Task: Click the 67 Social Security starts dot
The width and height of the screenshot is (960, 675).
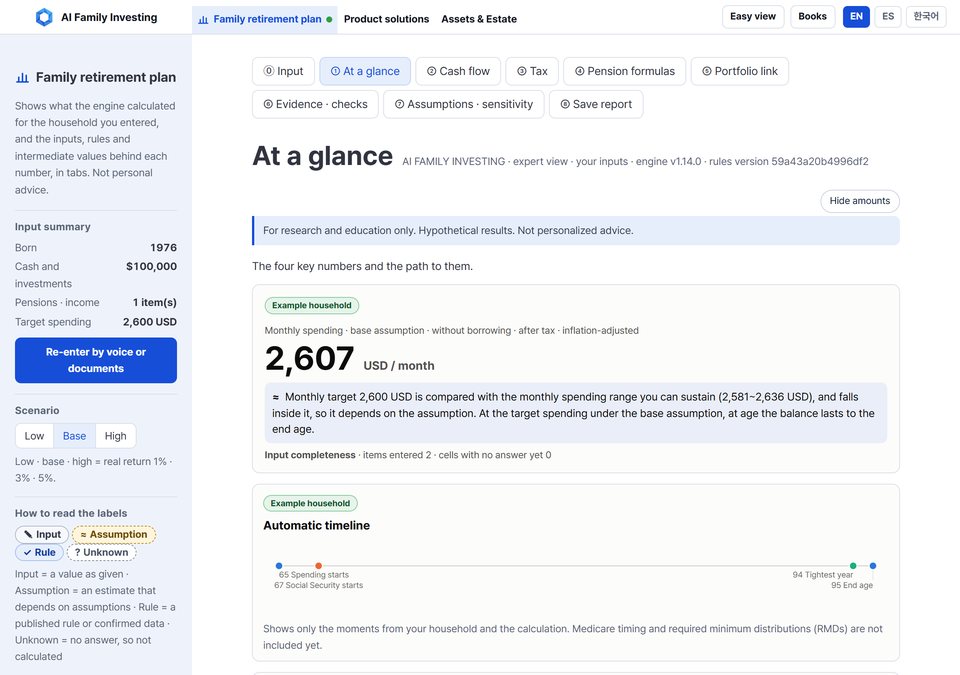Action: click(x=318, y=566)
